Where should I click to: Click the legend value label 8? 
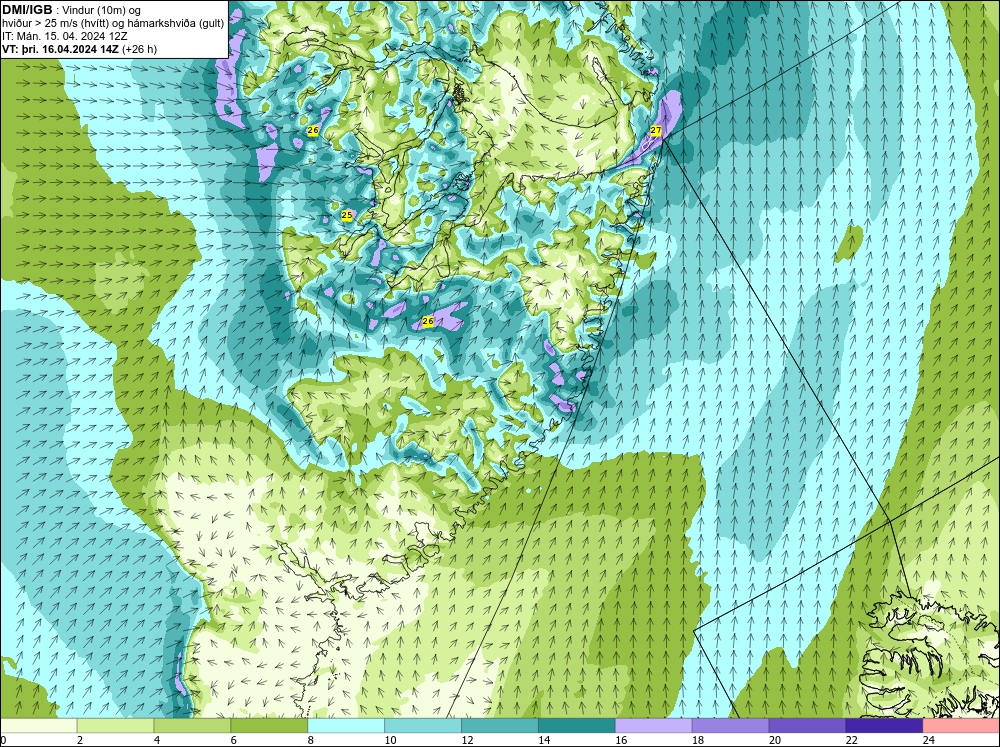point(311,740)
